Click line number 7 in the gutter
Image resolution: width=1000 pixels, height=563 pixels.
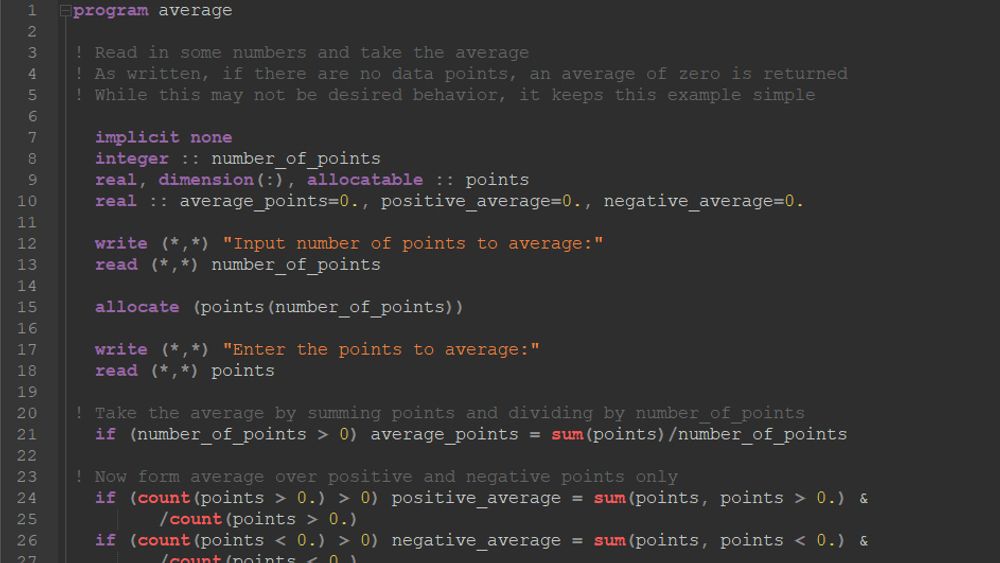[x=31, y=137]
